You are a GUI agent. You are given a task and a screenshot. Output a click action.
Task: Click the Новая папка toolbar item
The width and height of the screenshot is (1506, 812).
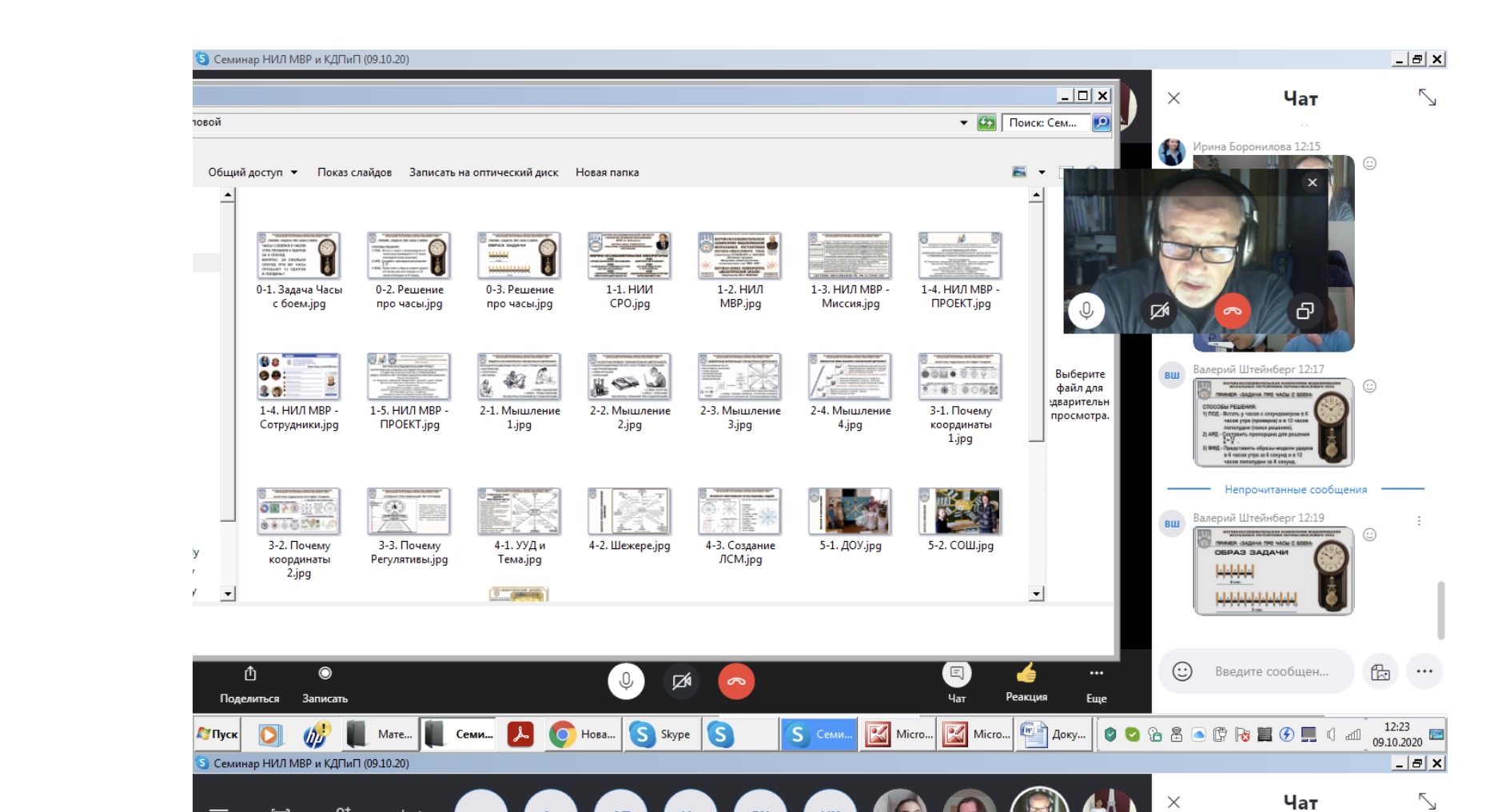[x=607, y=173]
